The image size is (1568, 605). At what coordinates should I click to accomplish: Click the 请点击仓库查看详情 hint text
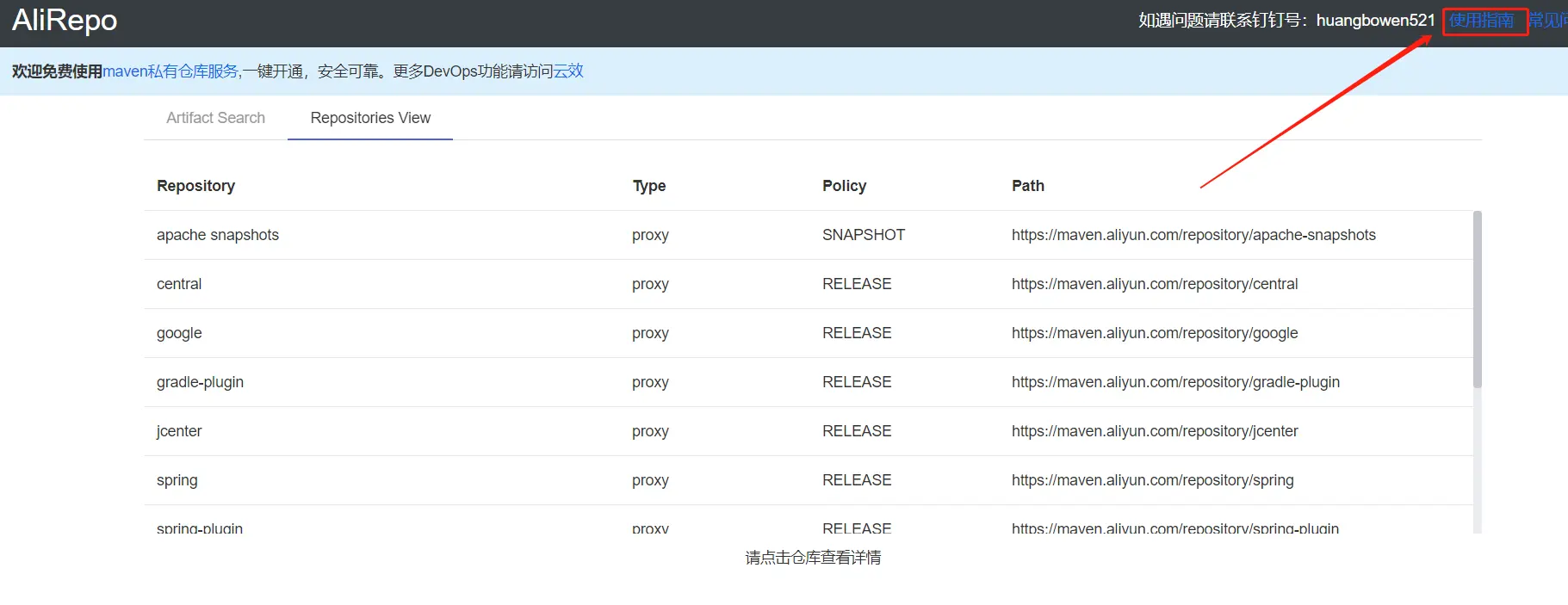click(813, 558)
